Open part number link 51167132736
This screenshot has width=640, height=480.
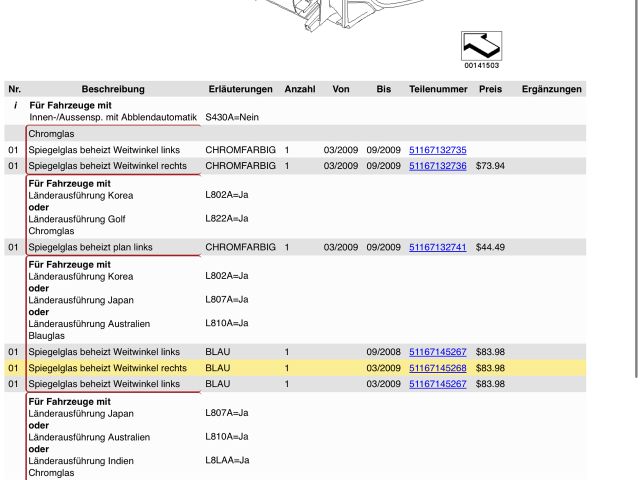click(437, 166)
